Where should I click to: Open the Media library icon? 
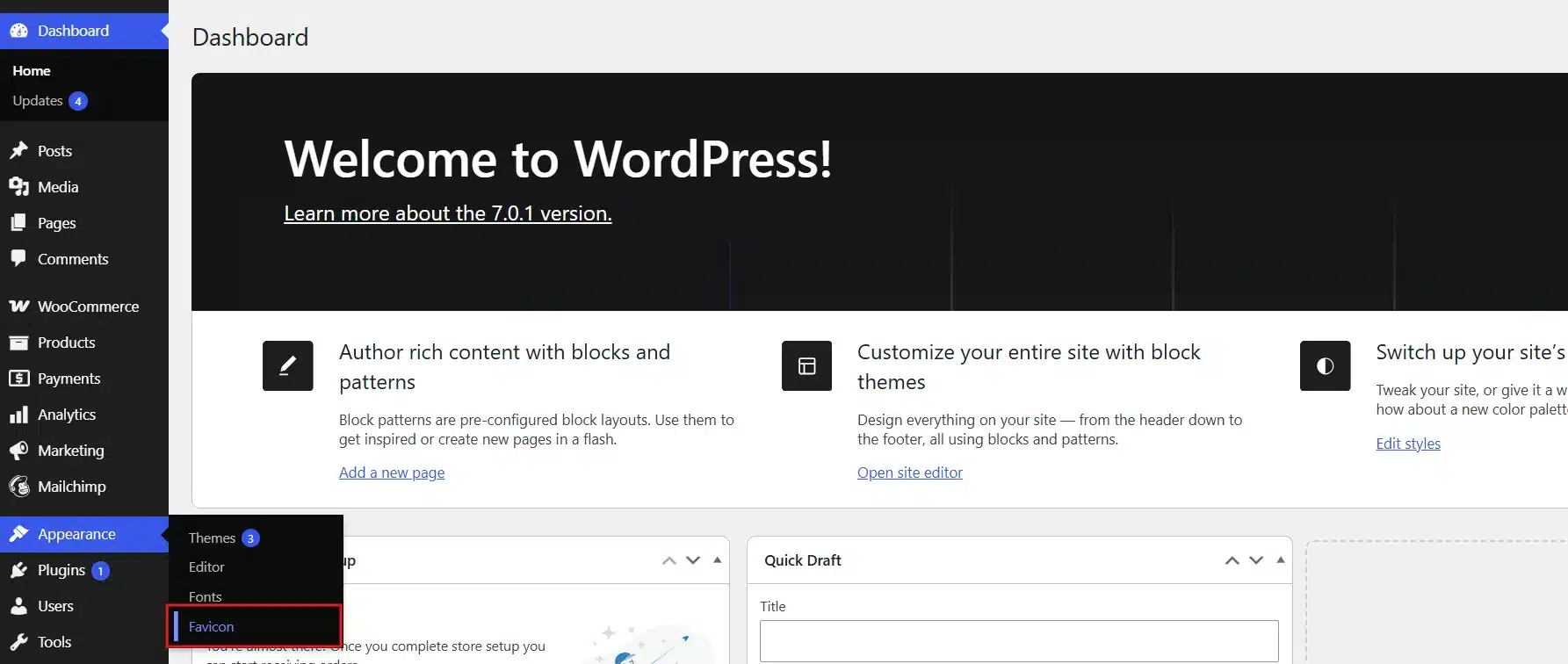coord(18,187)
